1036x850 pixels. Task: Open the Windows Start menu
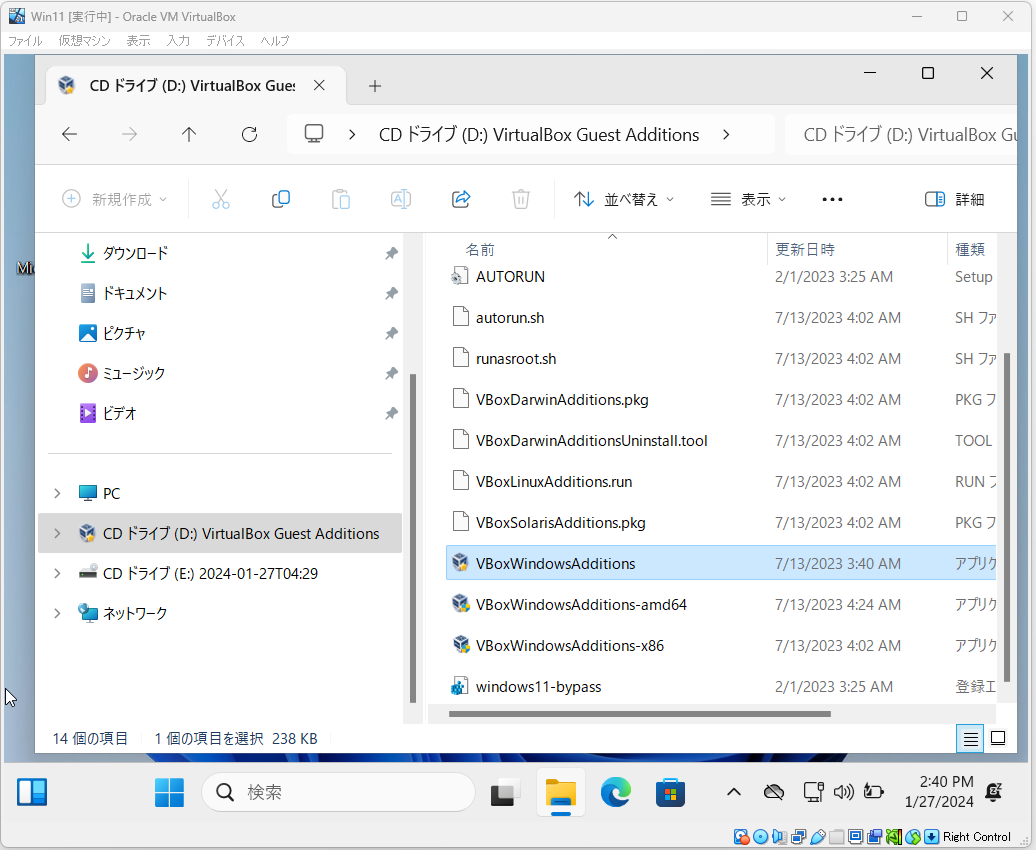pos(169,792)
